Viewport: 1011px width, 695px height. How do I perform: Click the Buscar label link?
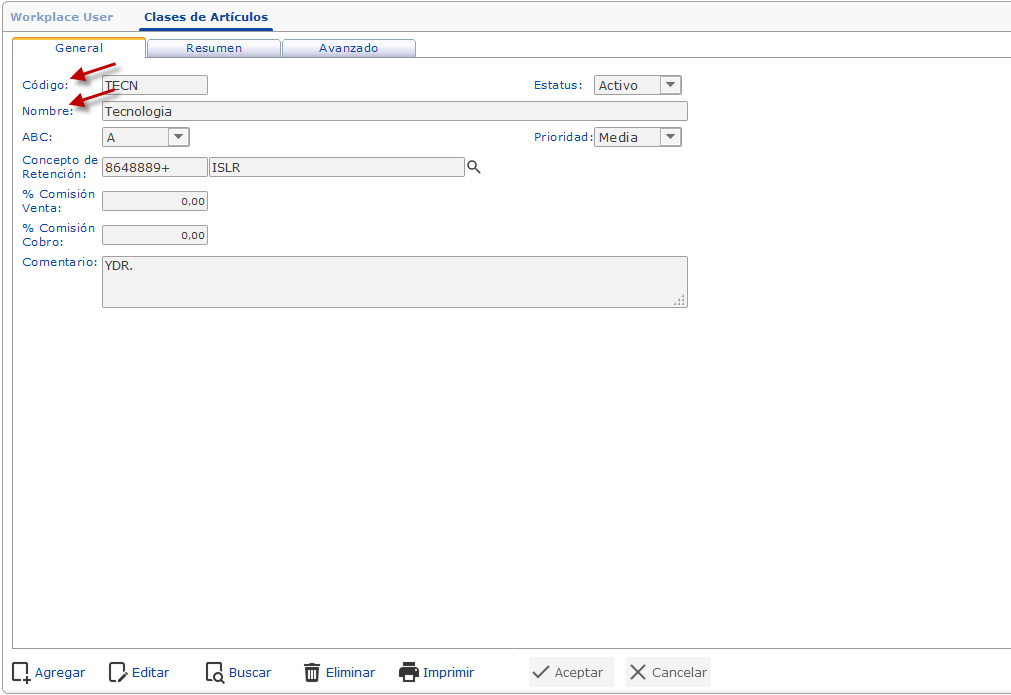(x=250, y=672)
